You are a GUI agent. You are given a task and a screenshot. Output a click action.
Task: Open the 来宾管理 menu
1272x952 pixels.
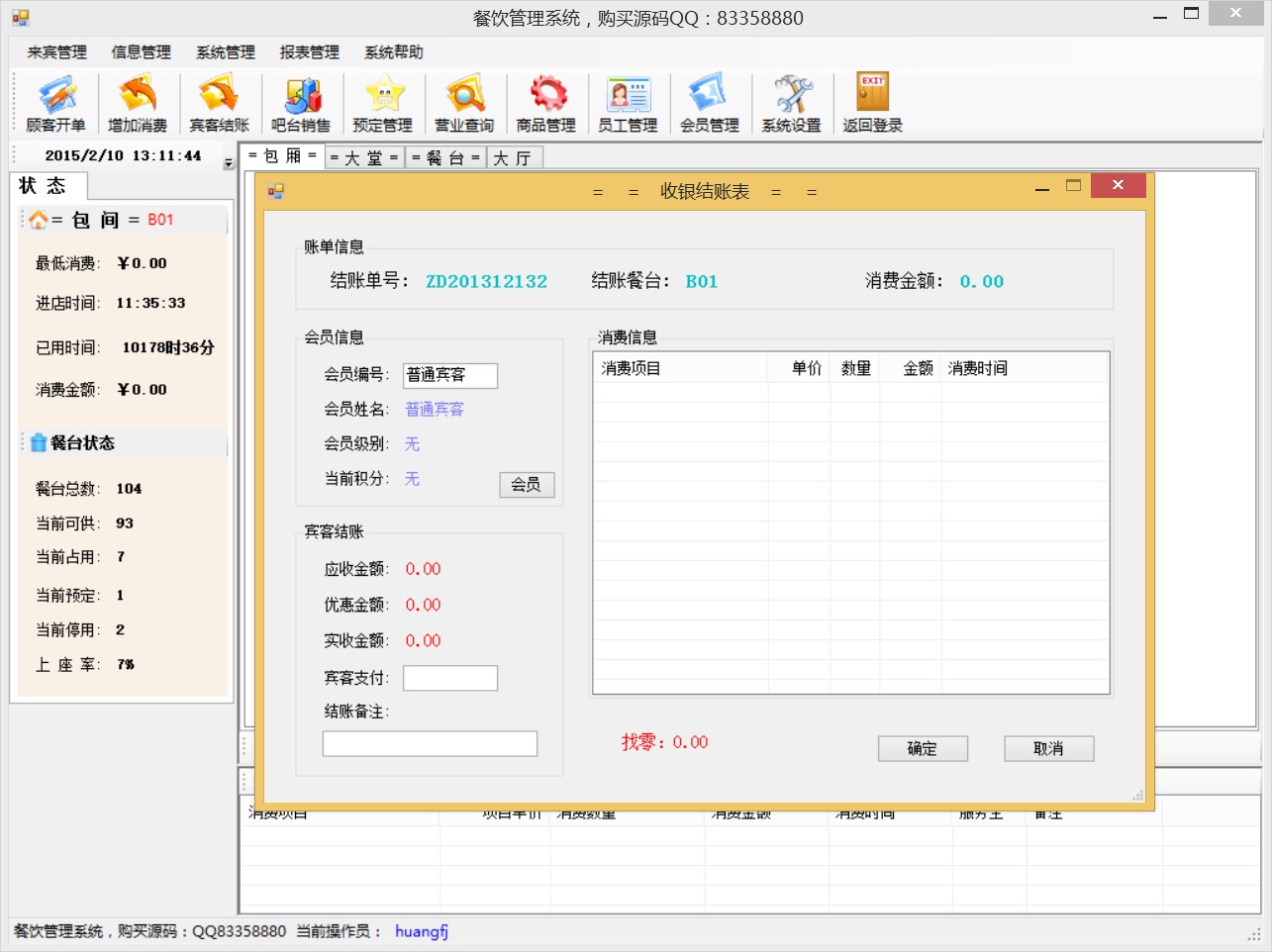tap(57, 52)
